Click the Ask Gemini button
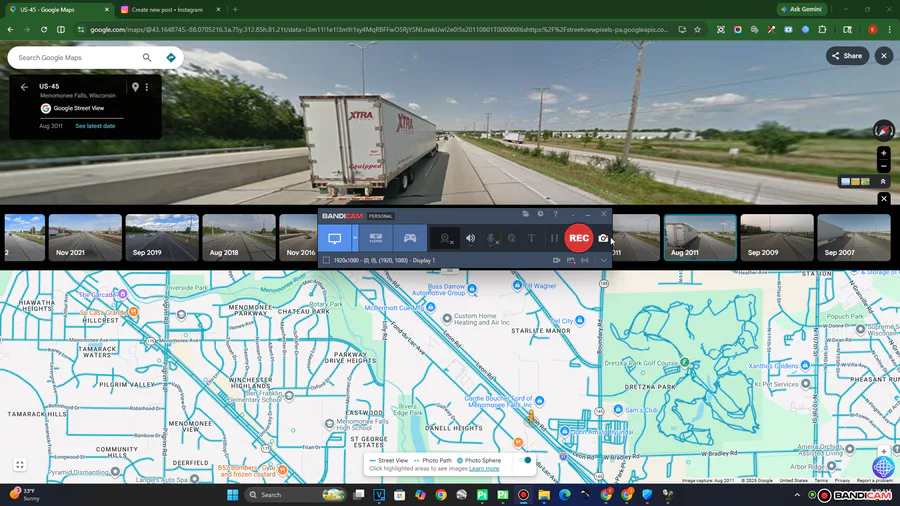This screenshot has width=900, height=506. (801, 9)
